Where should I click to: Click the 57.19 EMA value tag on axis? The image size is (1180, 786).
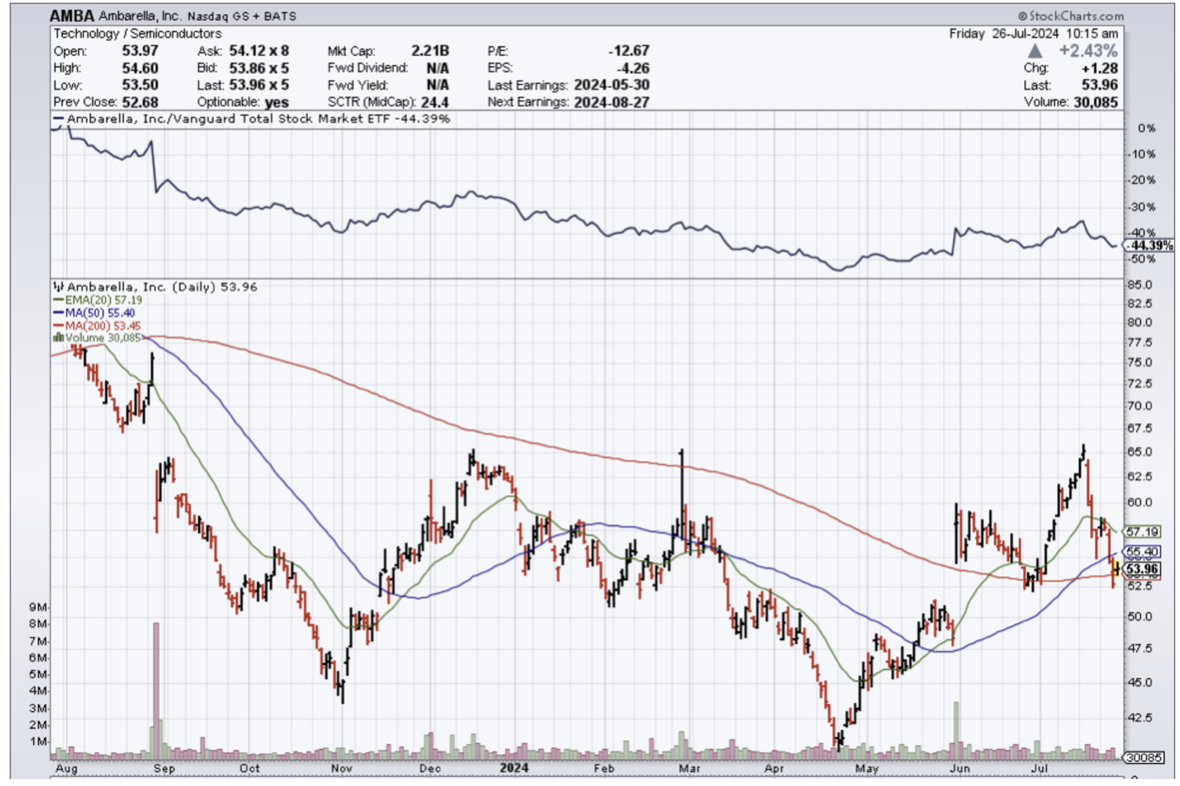tap(1142, 531)
